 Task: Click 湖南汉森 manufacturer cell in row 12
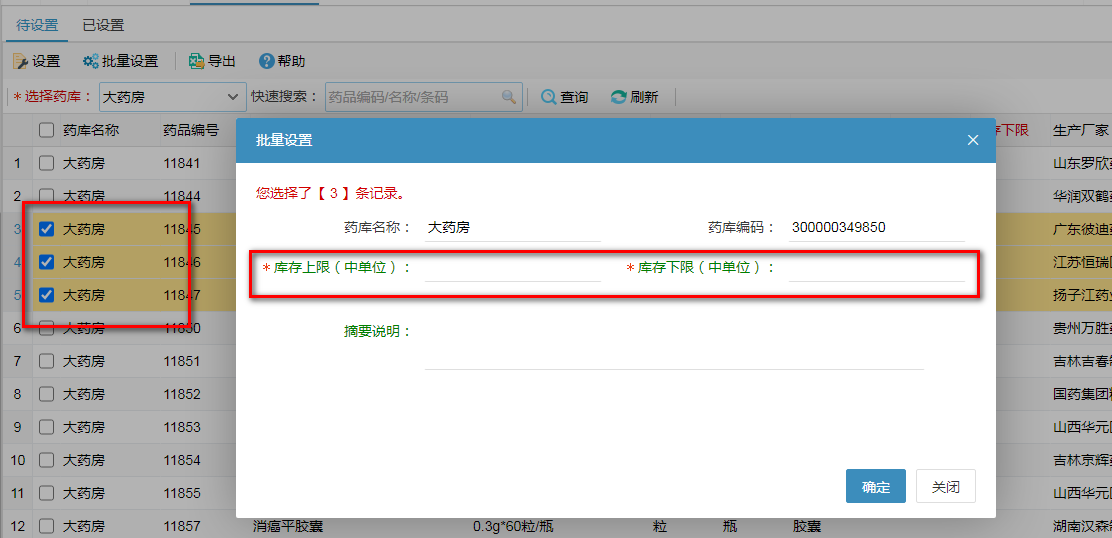1082,527
